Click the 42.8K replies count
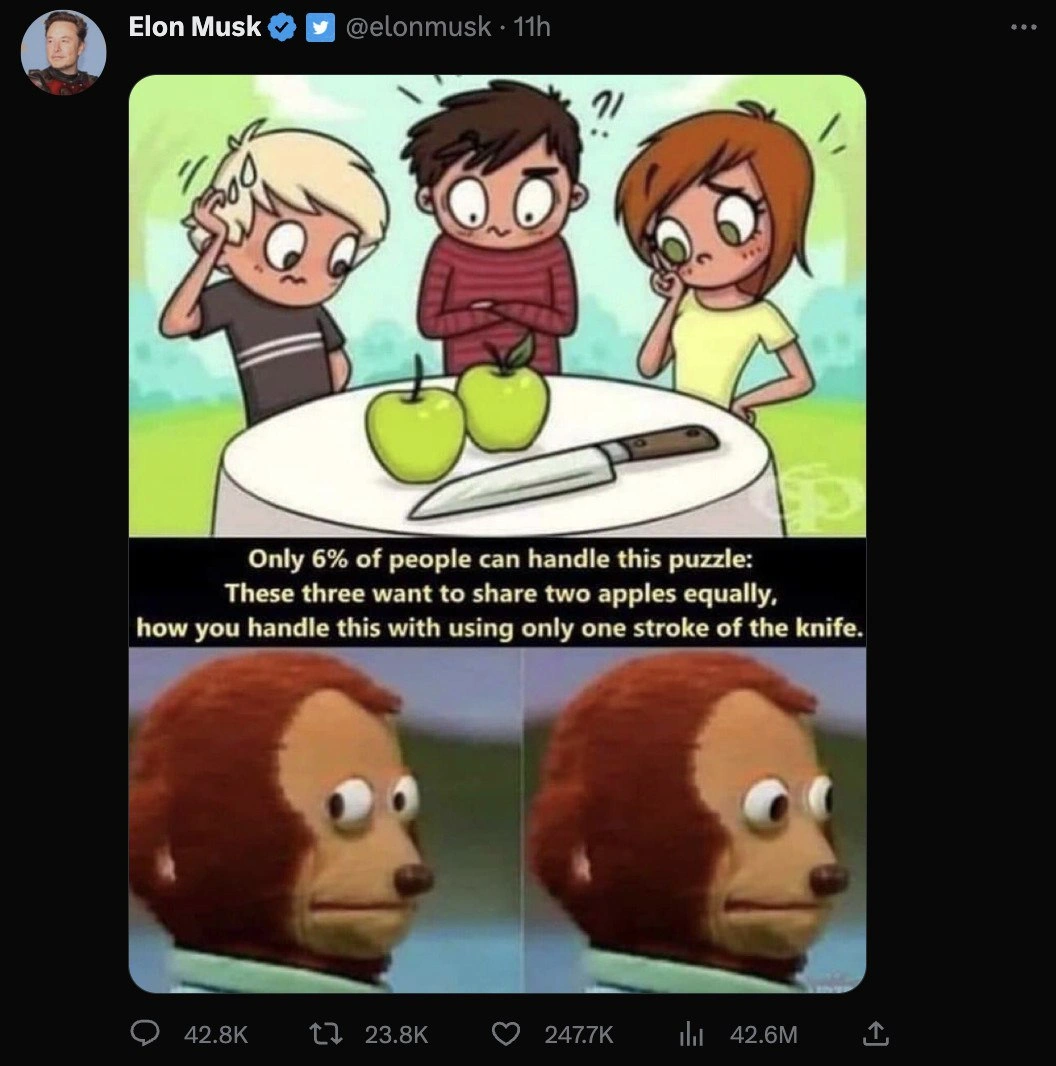Image resolution: width=1056 pixels, height=1066 pixels. (x=216, y=1034)
